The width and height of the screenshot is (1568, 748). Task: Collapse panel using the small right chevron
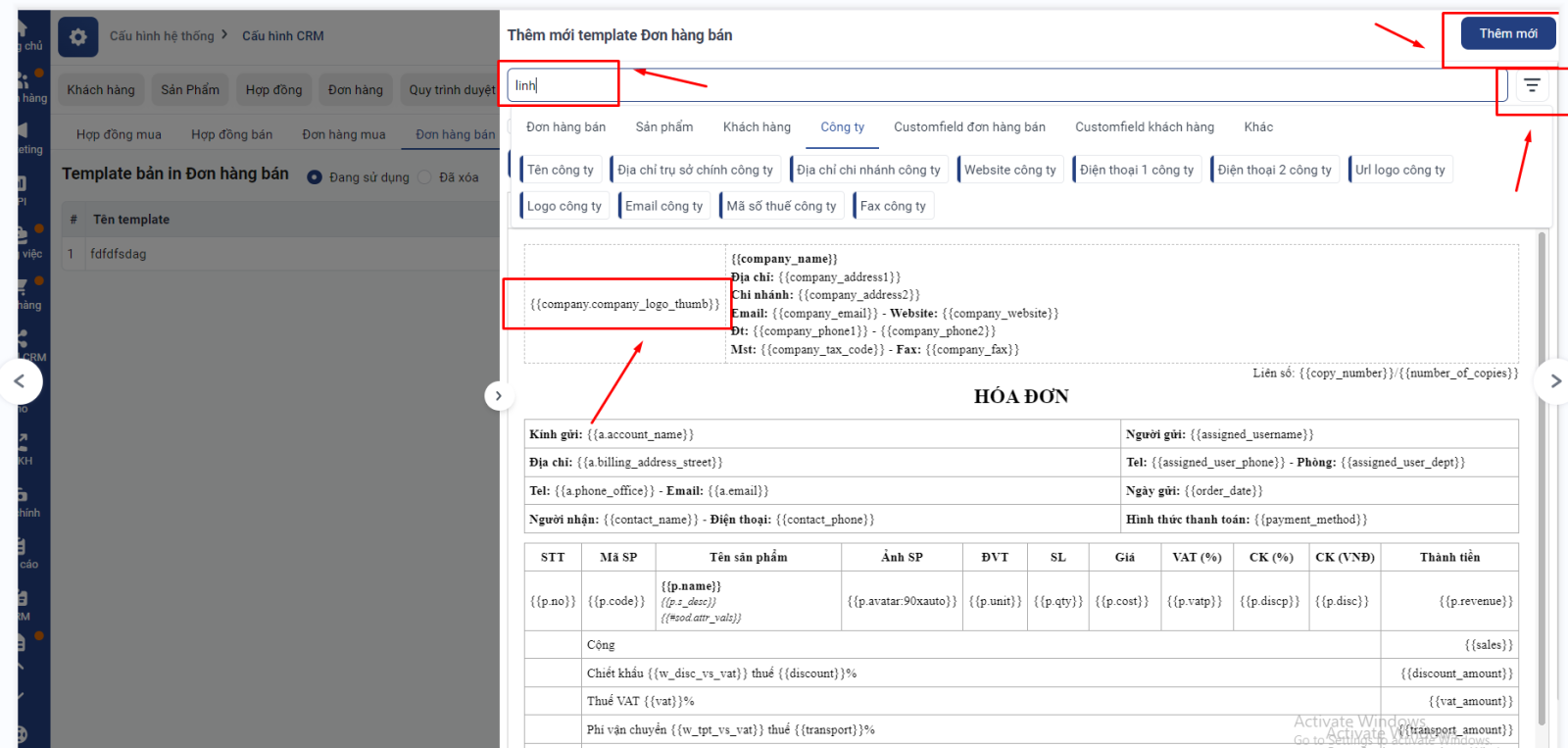click(x=498, y=396)
